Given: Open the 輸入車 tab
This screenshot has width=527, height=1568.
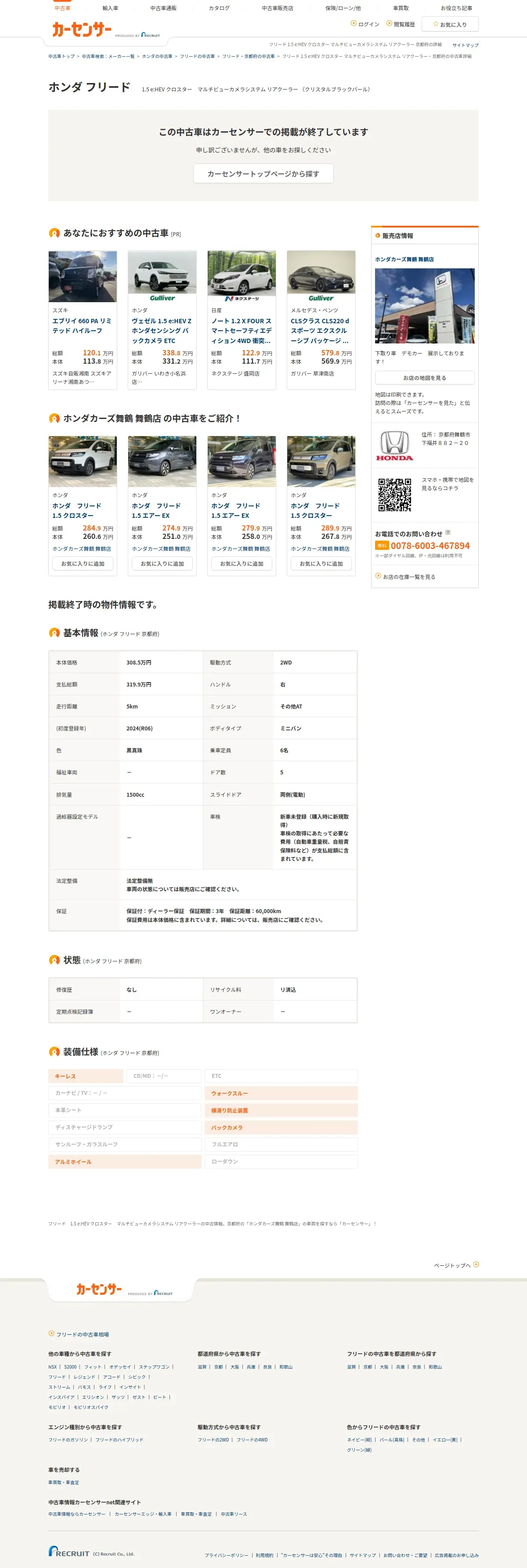Looking at the screenshot, I should click(110, 8).
